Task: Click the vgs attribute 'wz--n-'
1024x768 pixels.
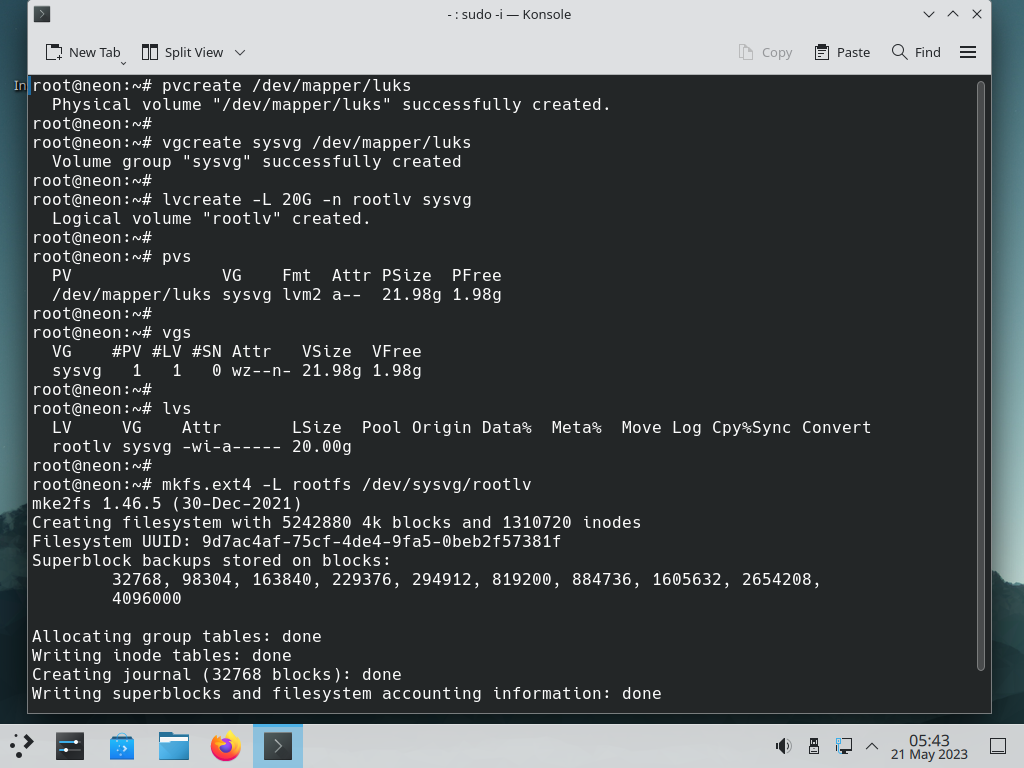Action: [x=261, y=370]
